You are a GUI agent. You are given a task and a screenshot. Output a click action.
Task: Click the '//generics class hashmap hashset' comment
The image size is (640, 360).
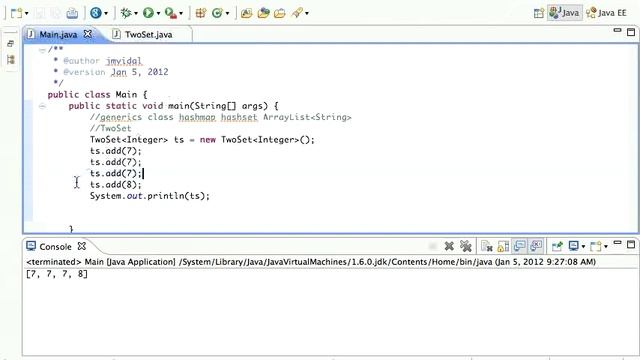[220, 118]
